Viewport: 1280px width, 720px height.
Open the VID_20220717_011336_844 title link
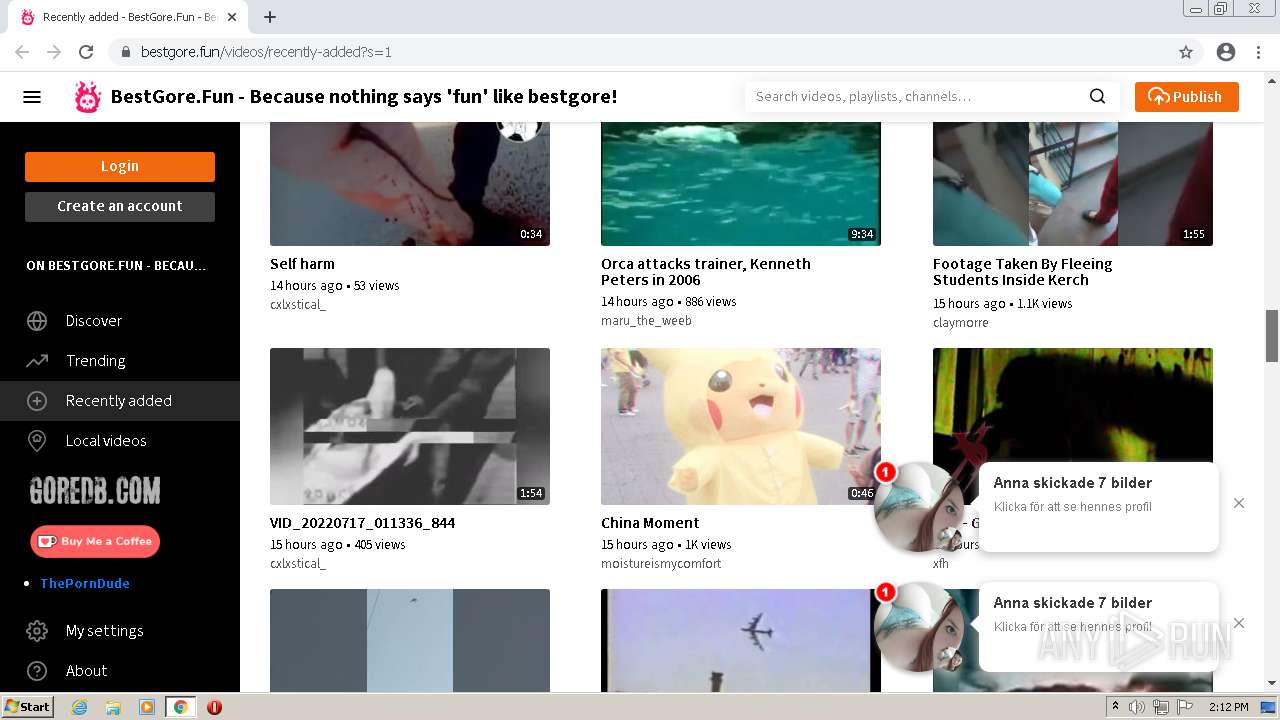point(363,523)
